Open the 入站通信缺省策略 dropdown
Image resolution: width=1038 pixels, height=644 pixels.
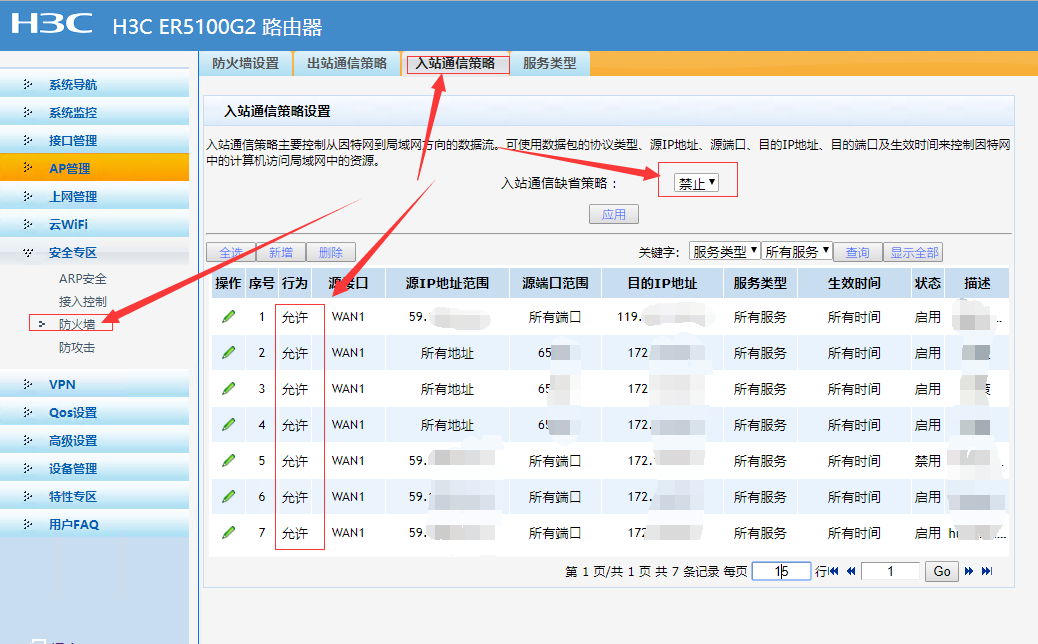coord(696,183)
